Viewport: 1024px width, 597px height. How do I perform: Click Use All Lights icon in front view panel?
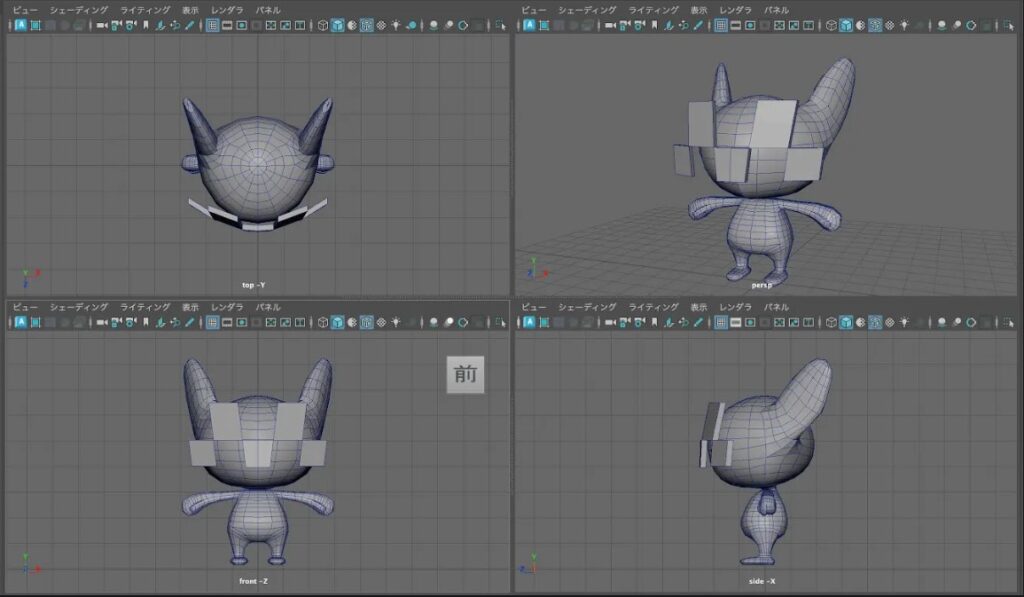396,322
